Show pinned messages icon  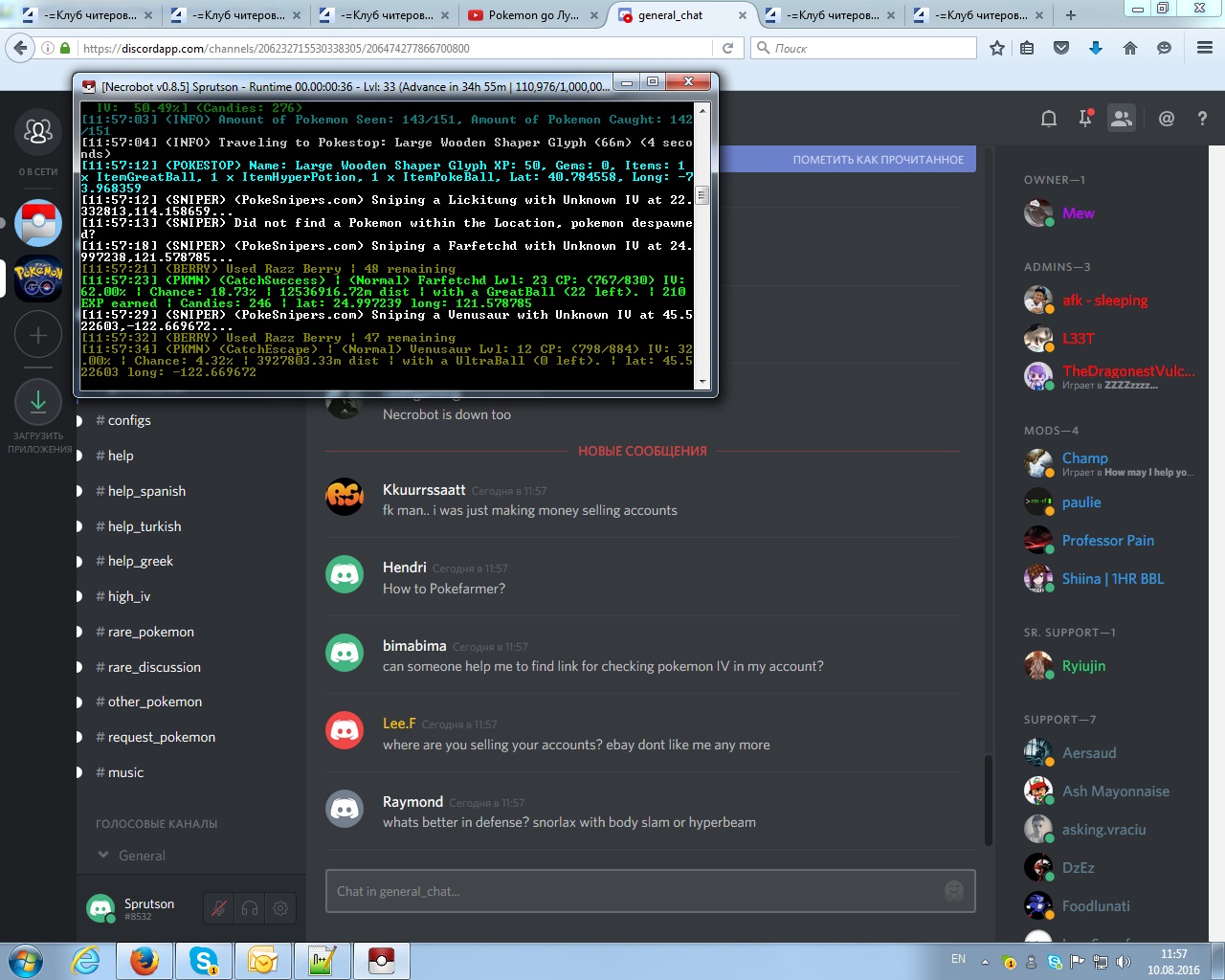[1085, 119]
